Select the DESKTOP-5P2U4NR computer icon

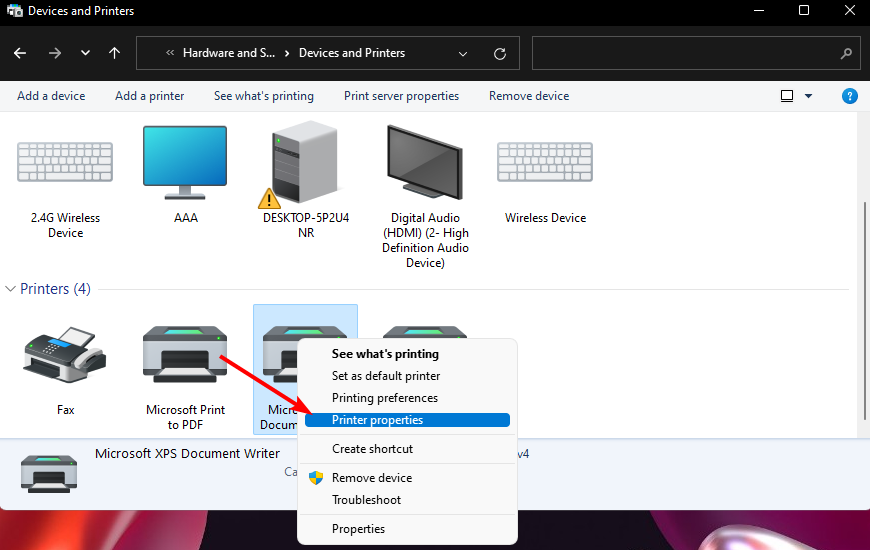coord(304,164)
